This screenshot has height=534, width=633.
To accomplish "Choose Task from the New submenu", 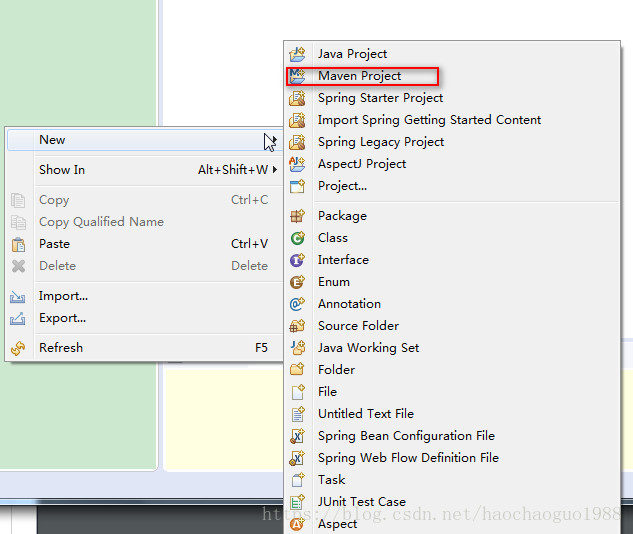I will pyautogui.click(x=452, y=480).
